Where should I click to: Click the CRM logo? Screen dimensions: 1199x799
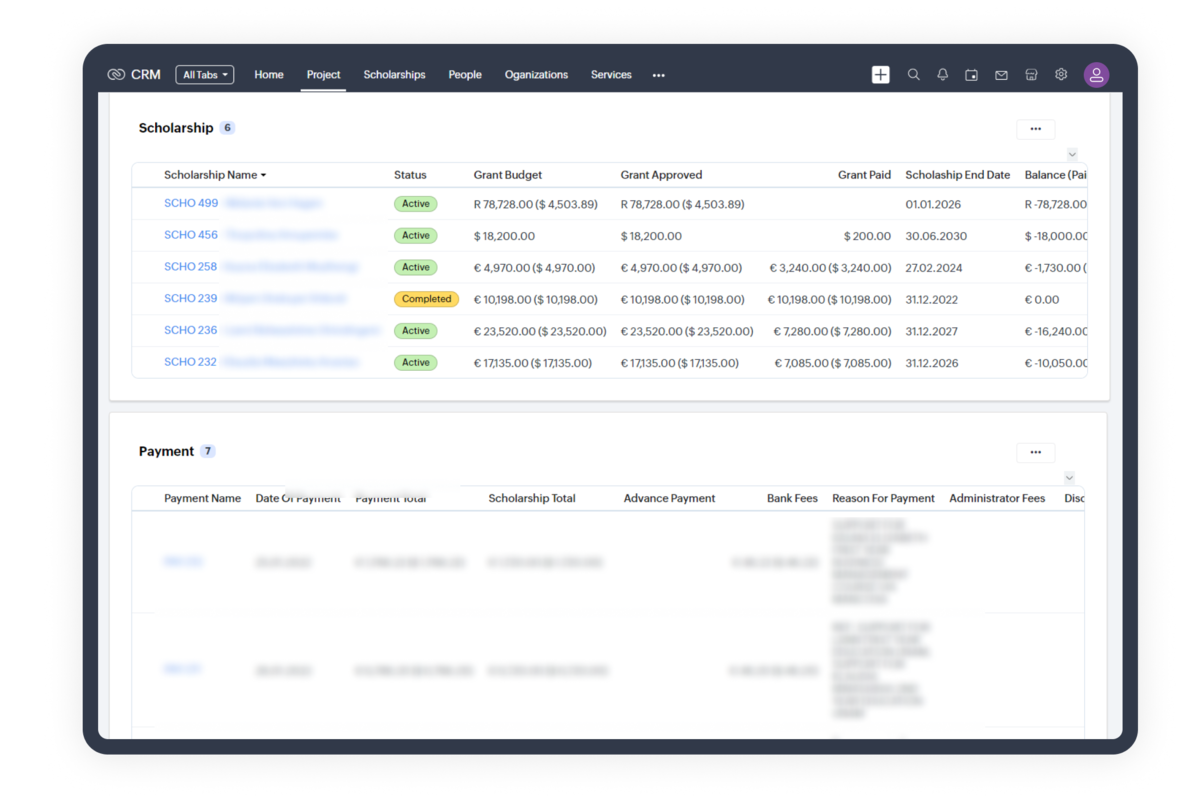(x=134, y=75)
